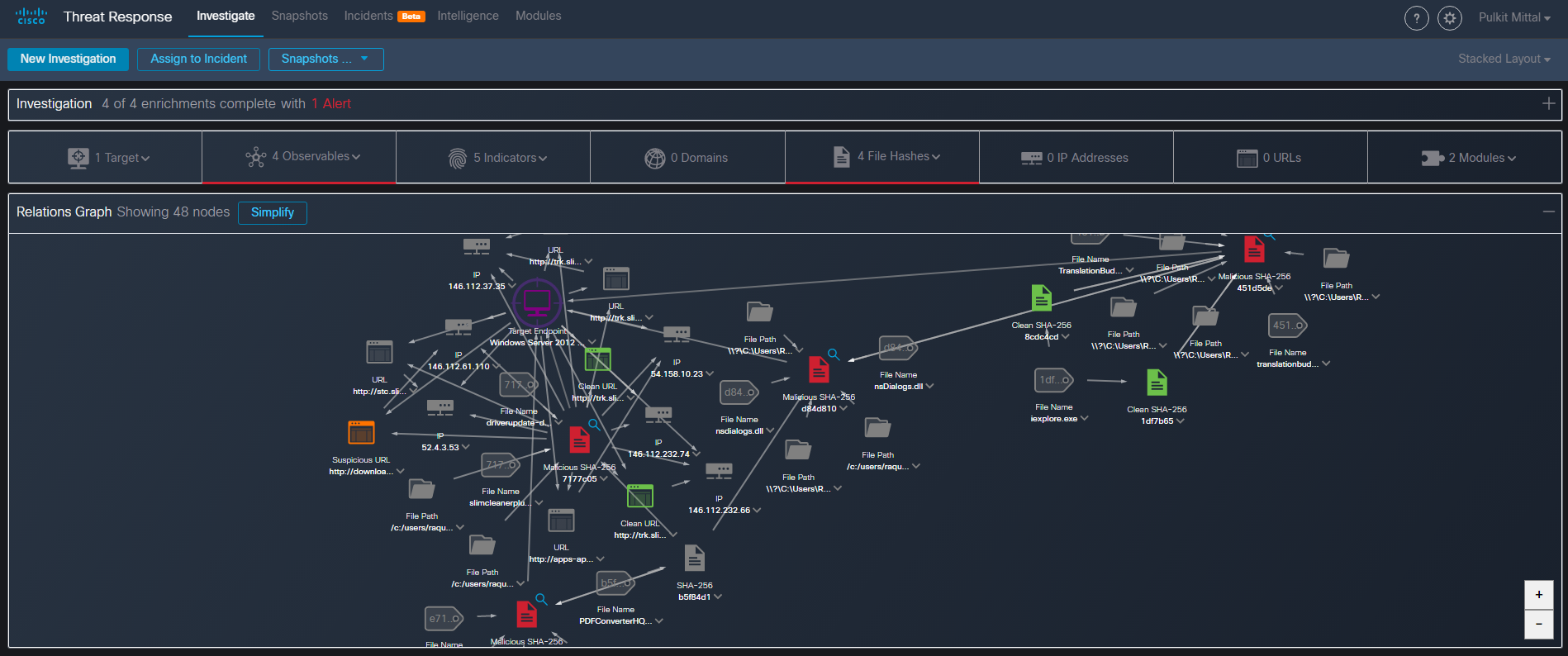This screenshot has width=1568, height=656.
Task: Open the Incidents Beta tab
Action: pos(384,16)
